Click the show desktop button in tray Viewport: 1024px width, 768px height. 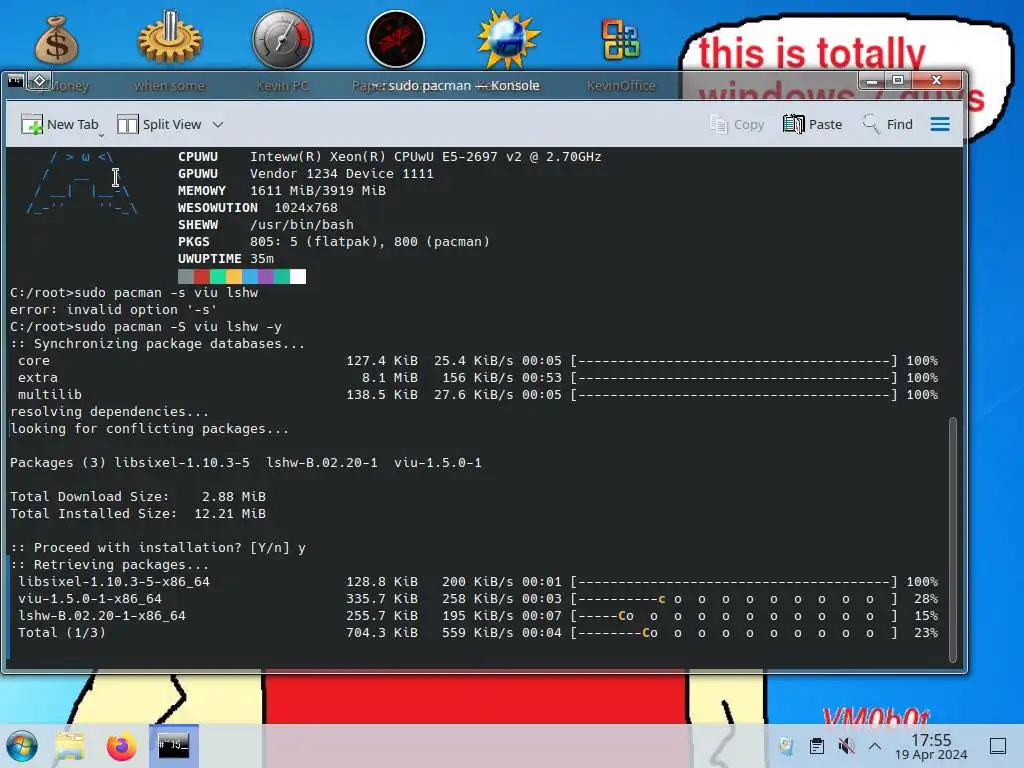(998, 746)
